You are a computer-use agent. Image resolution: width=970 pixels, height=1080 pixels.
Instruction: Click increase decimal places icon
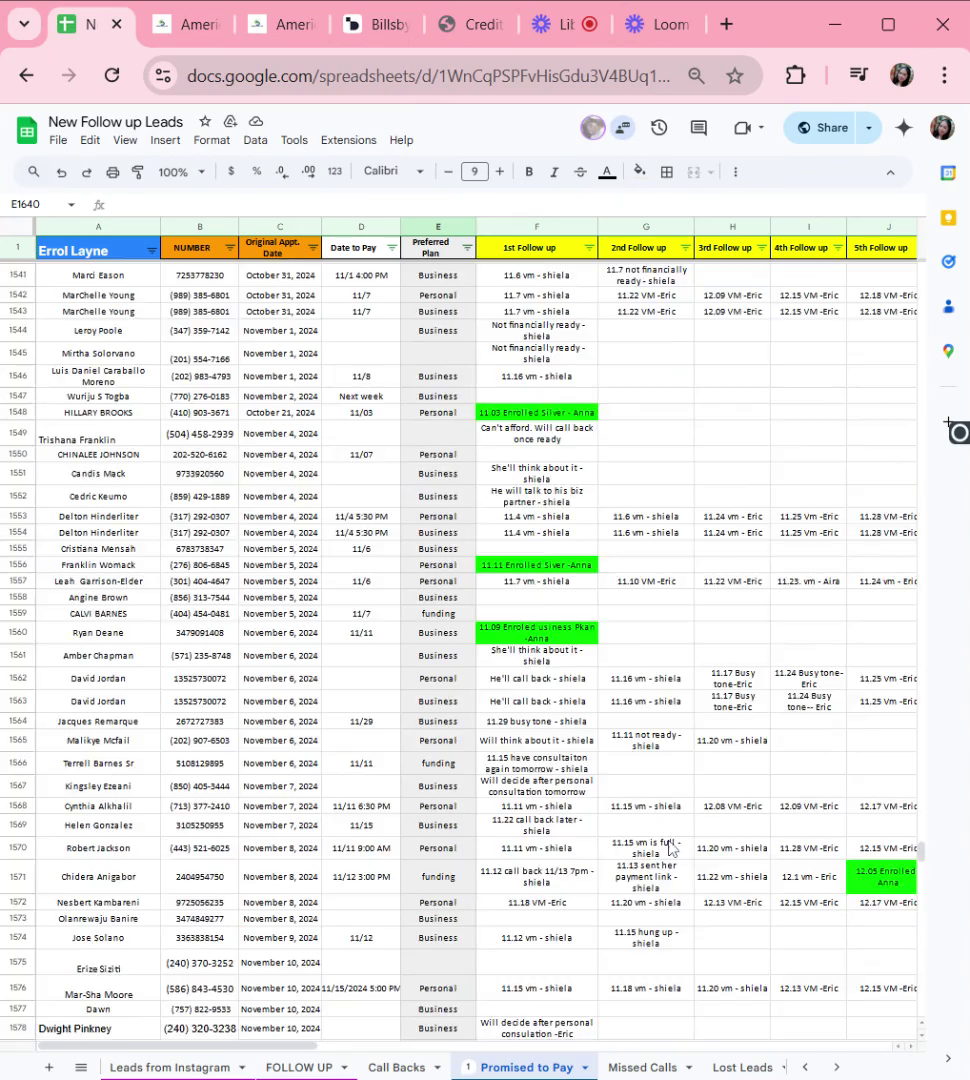tap(309, 172)
